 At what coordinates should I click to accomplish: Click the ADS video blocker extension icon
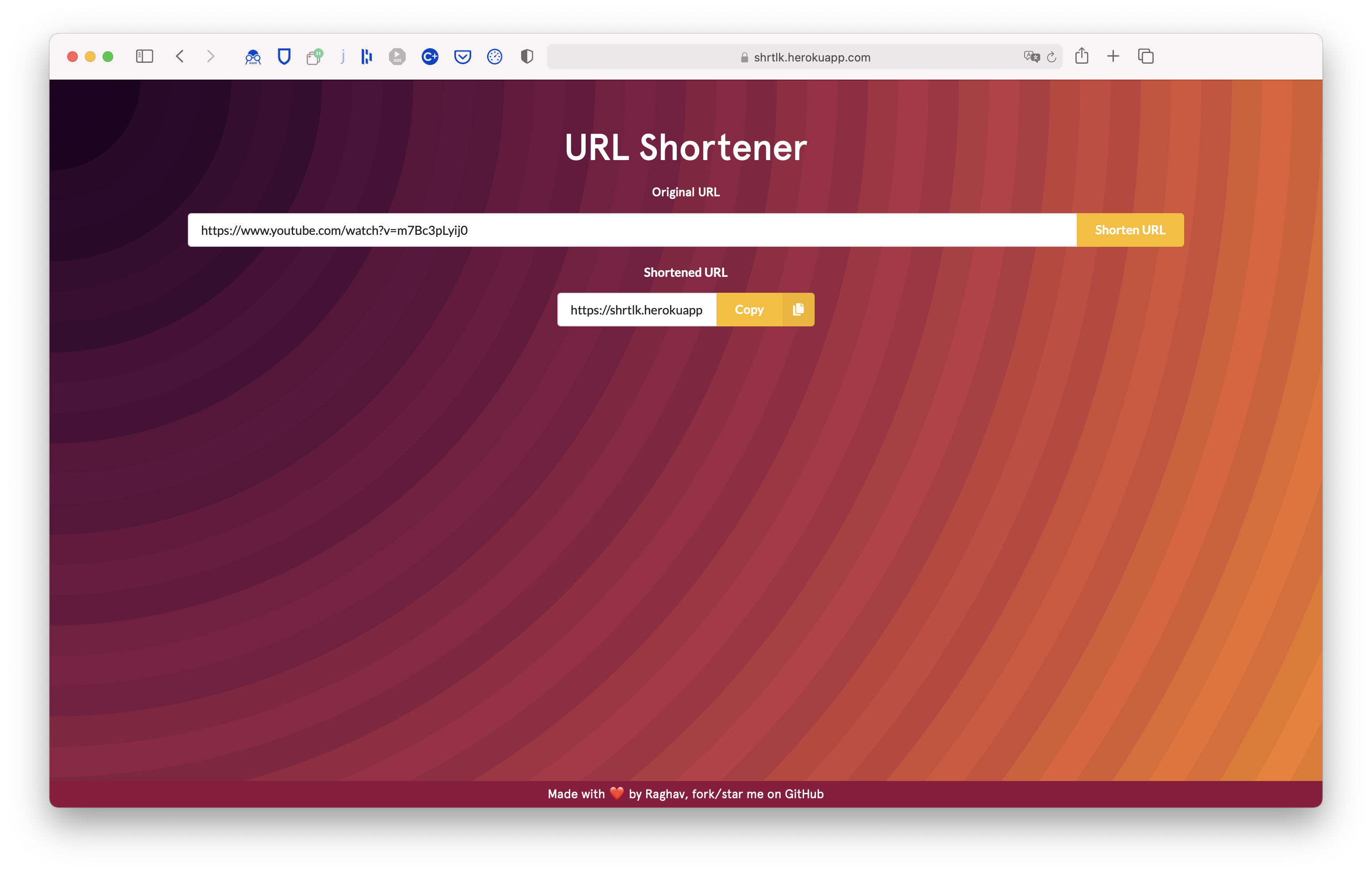397,57
